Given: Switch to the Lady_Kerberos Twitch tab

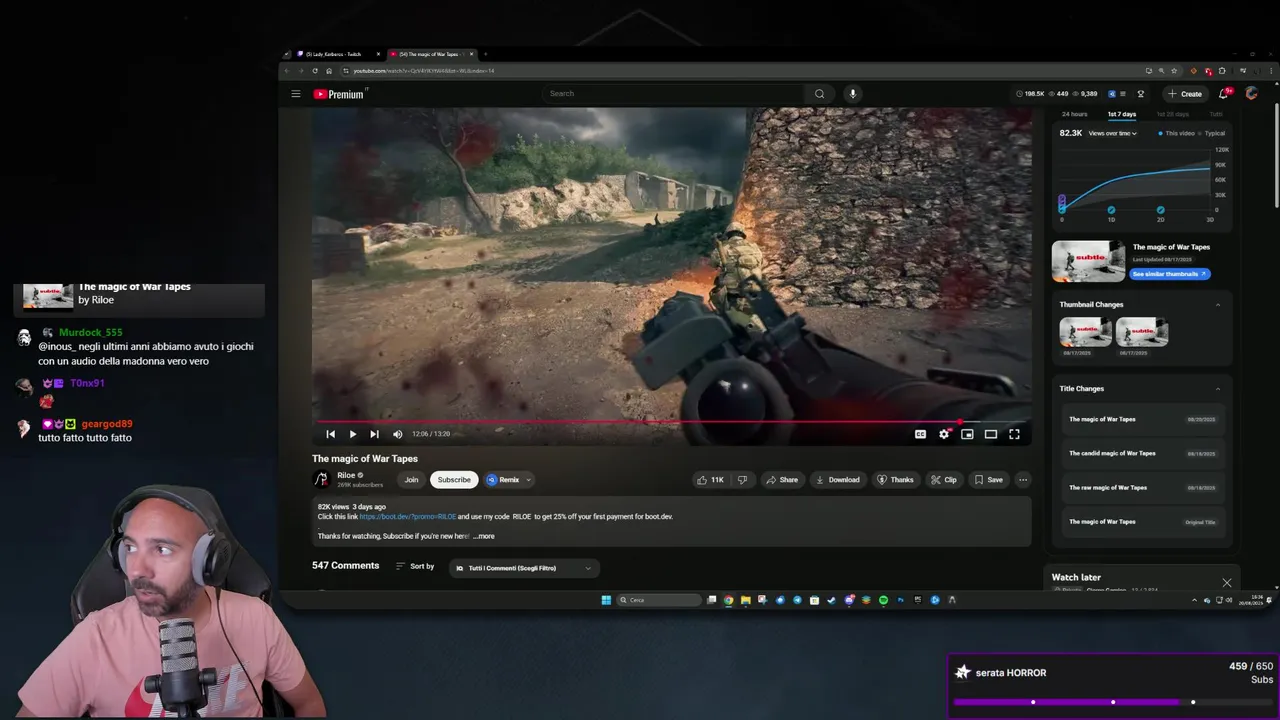Looking at the screenshot, I should [337, 54].
